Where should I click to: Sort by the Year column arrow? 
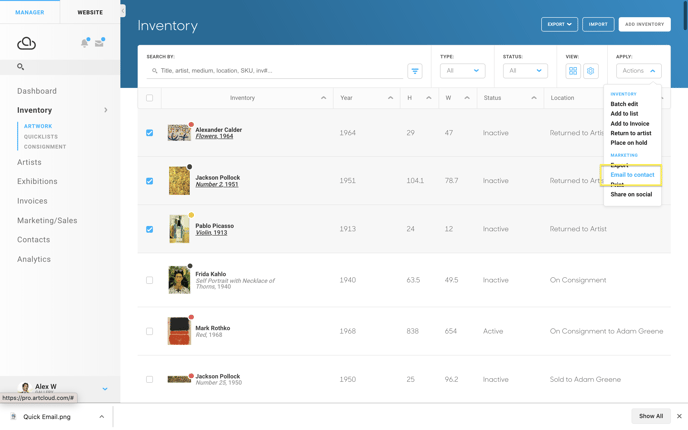pyautogui.click(x=391, y=98)
